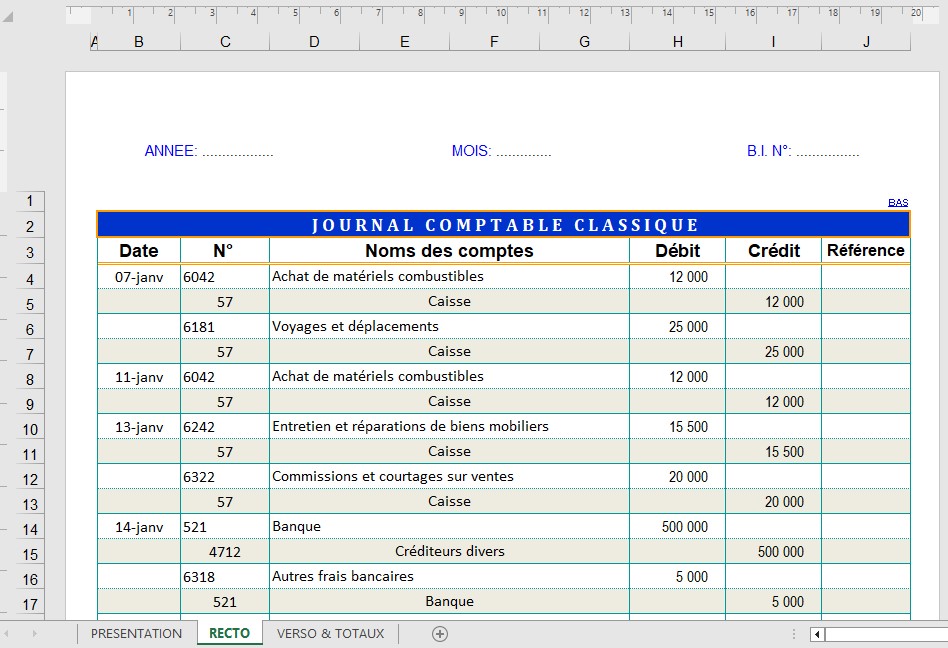Select column B header
The image size is (948, 648).
[139, 42]
